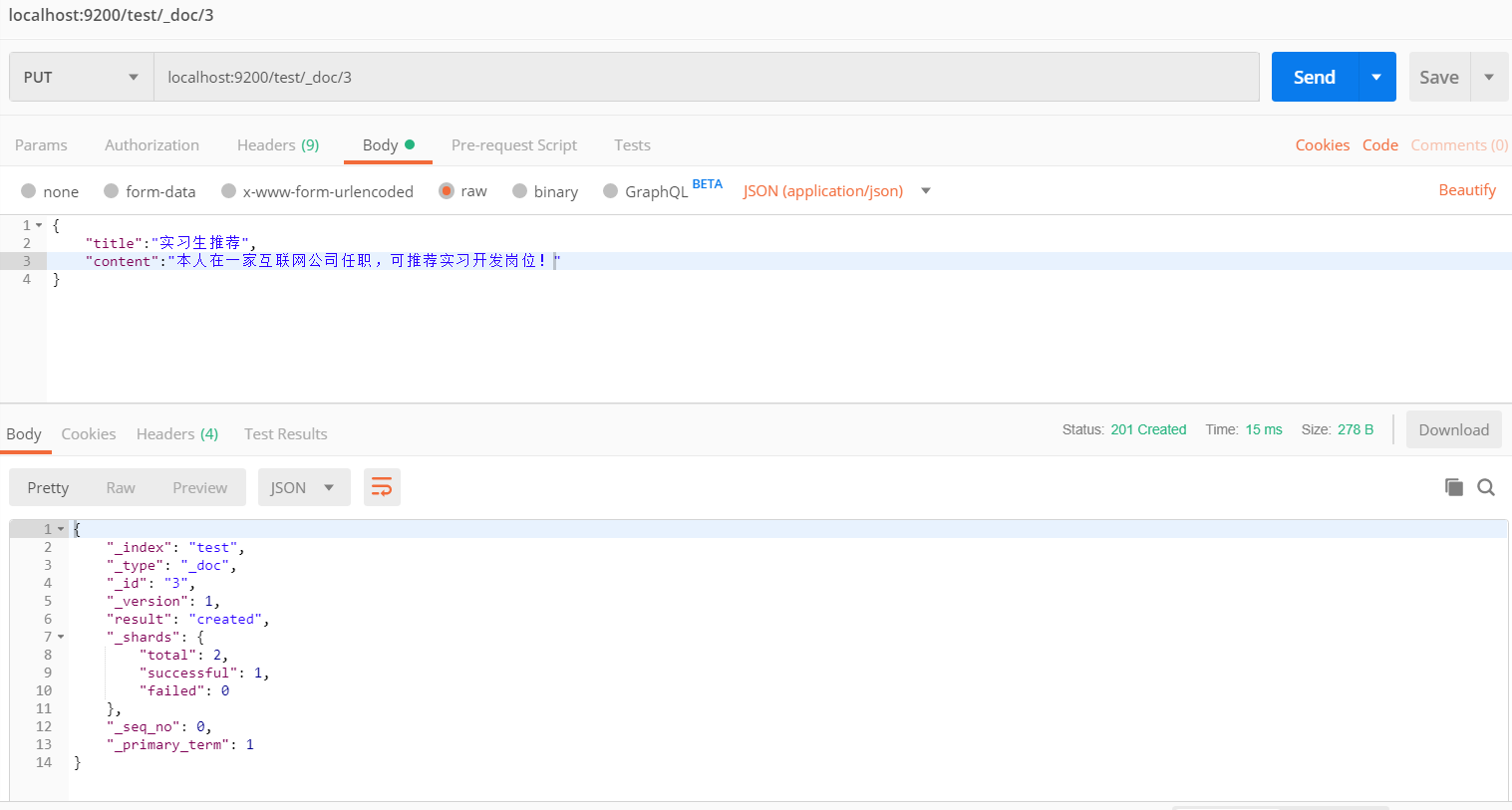Click the "successful": 1 response line
Screen dimensions: 1512x810
(203, 673)
